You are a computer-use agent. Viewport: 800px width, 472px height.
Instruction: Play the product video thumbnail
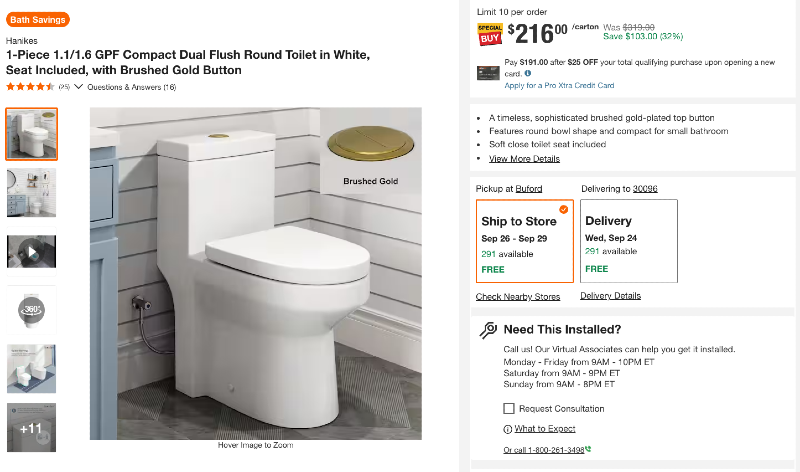point(32,252)
